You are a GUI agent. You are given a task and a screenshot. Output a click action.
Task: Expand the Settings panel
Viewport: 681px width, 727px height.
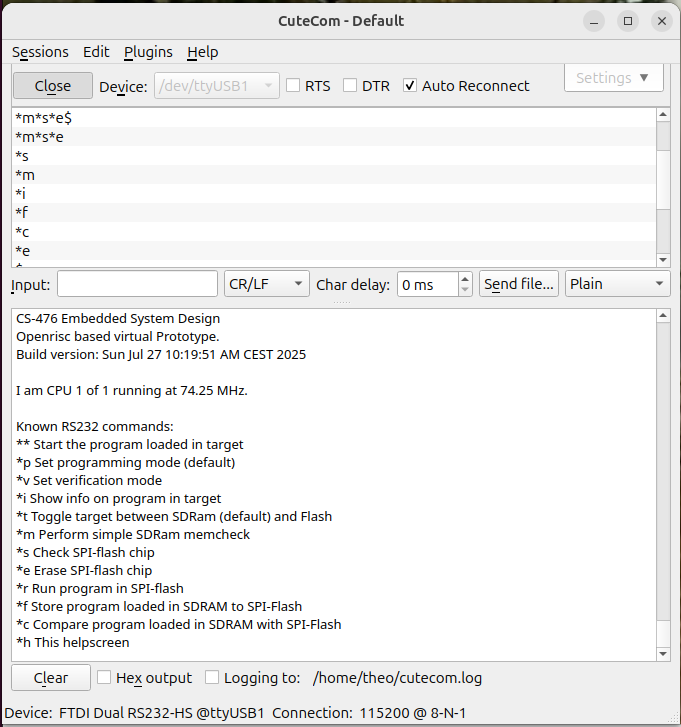pos(613,78)
